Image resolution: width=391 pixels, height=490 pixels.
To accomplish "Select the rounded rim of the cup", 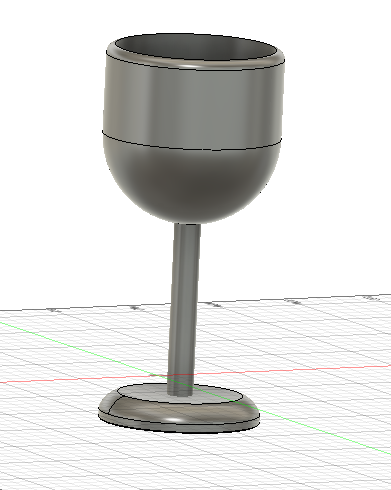I will [x=195, y=66].
